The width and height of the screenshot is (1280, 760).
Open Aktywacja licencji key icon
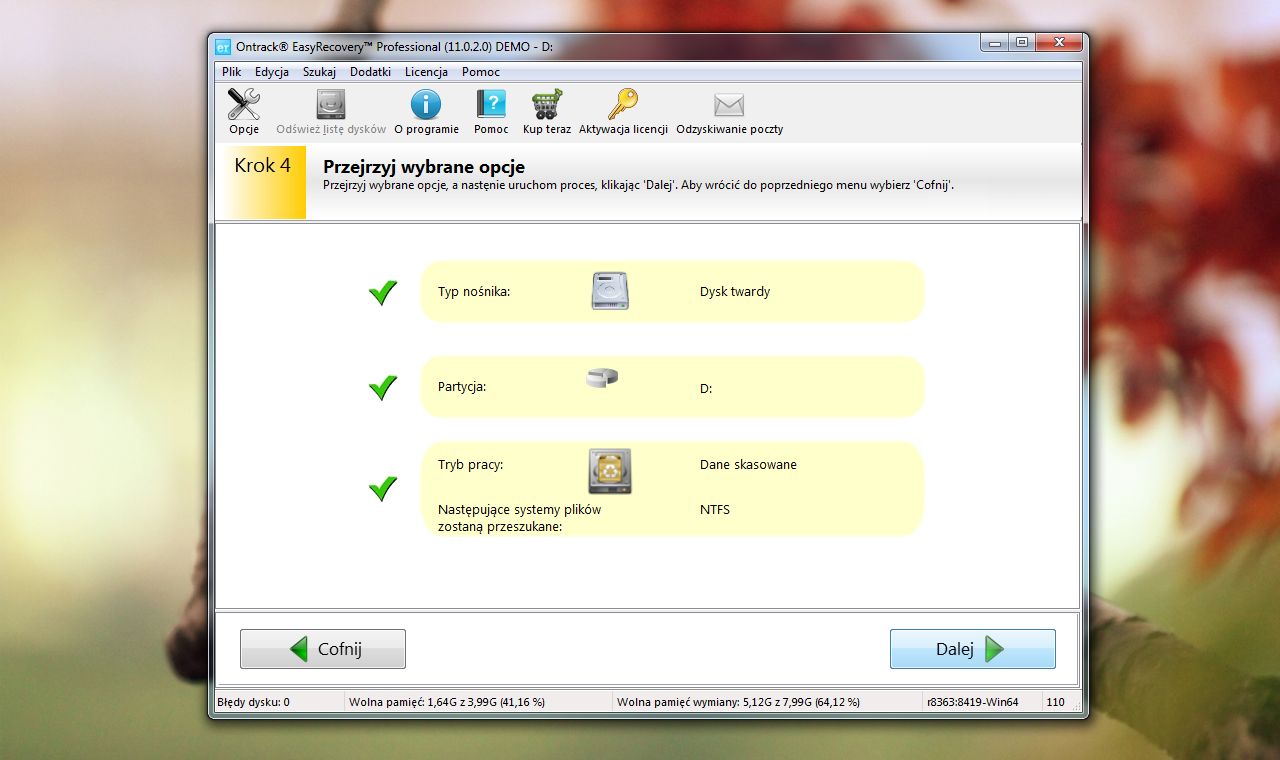click(623, 104)
